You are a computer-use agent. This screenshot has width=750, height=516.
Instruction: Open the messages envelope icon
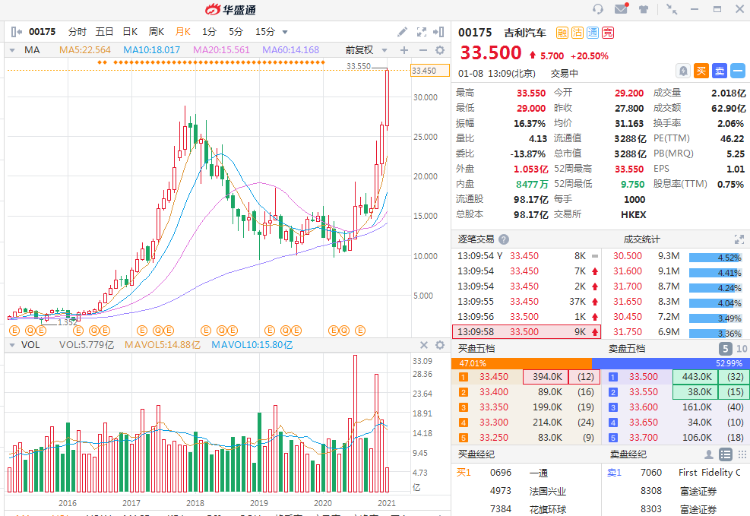[621, 9]
